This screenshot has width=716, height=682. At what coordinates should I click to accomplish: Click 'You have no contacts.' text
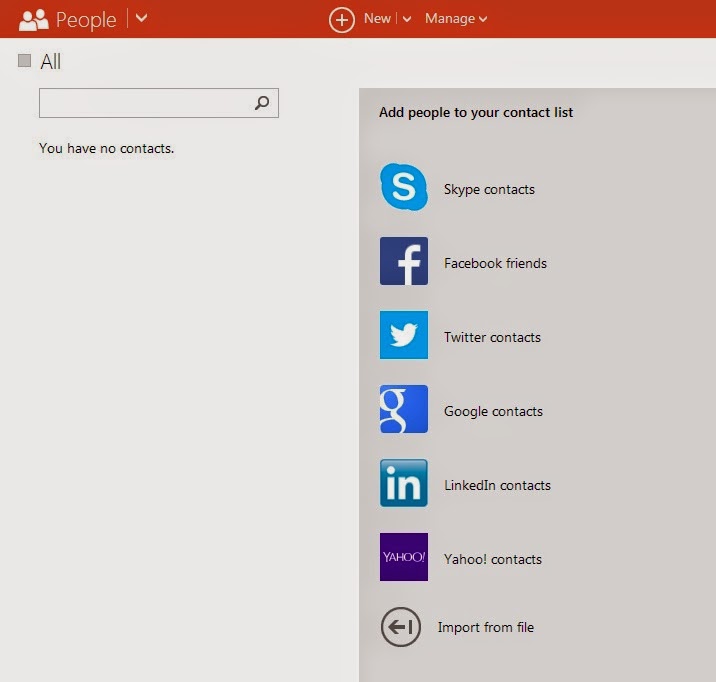(x=106, y=148)
